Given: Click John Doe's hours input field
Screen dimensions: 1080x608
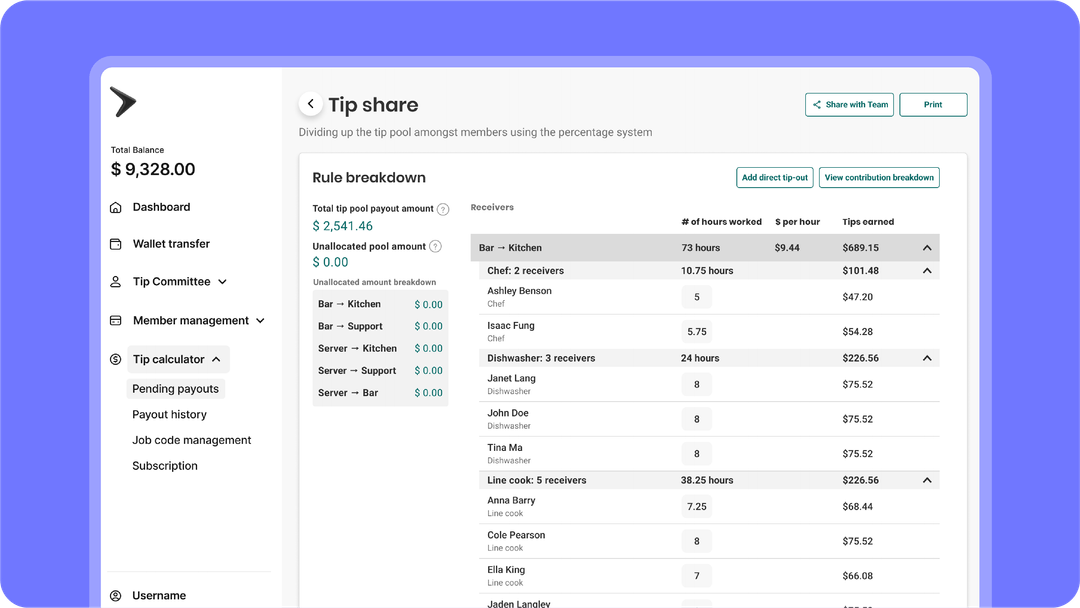Looking at the screenshot, I should [x=696, y=418].
